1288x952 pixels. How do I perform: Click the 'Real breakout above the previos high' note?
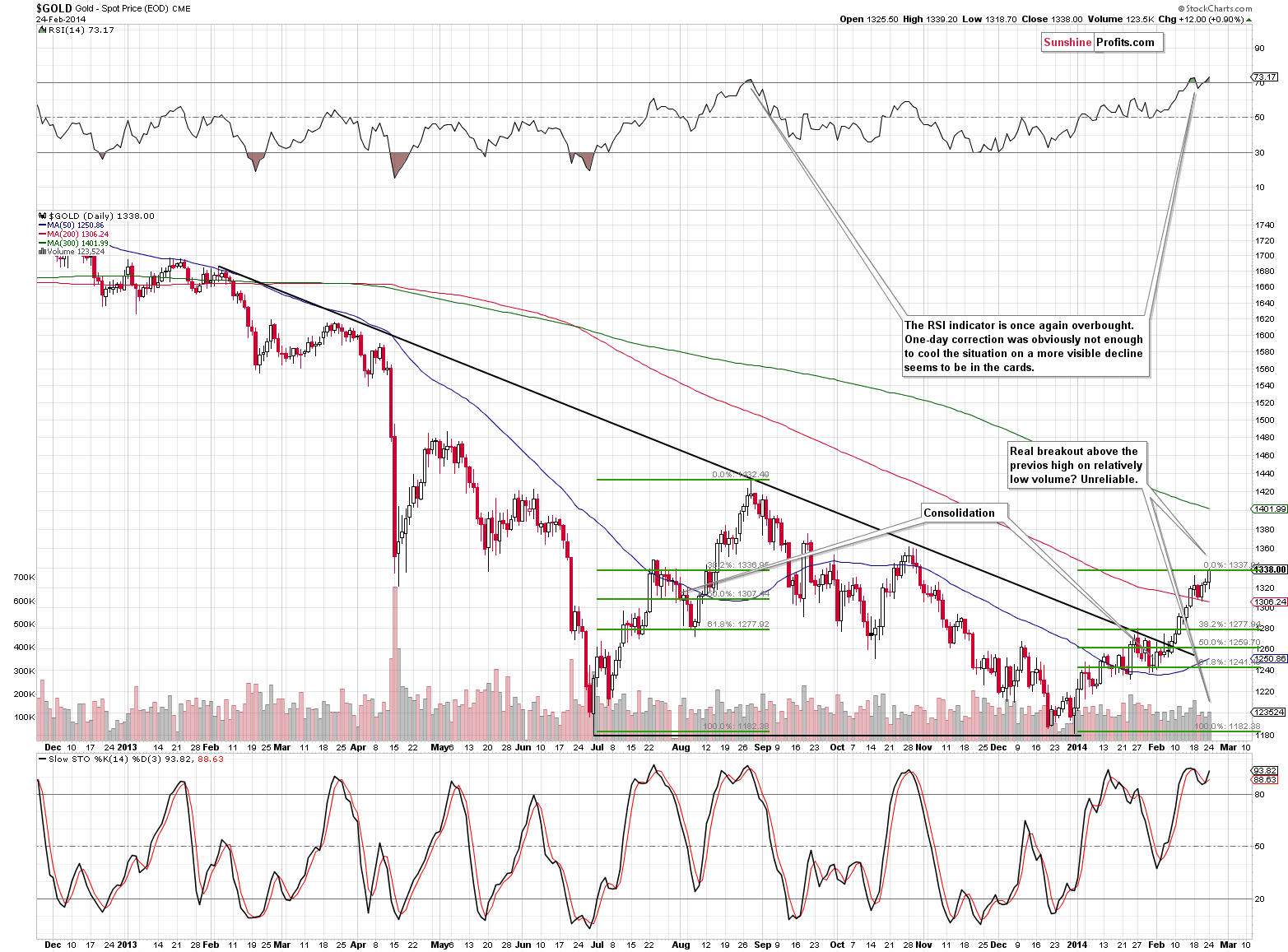click(x=1076, y=465)
